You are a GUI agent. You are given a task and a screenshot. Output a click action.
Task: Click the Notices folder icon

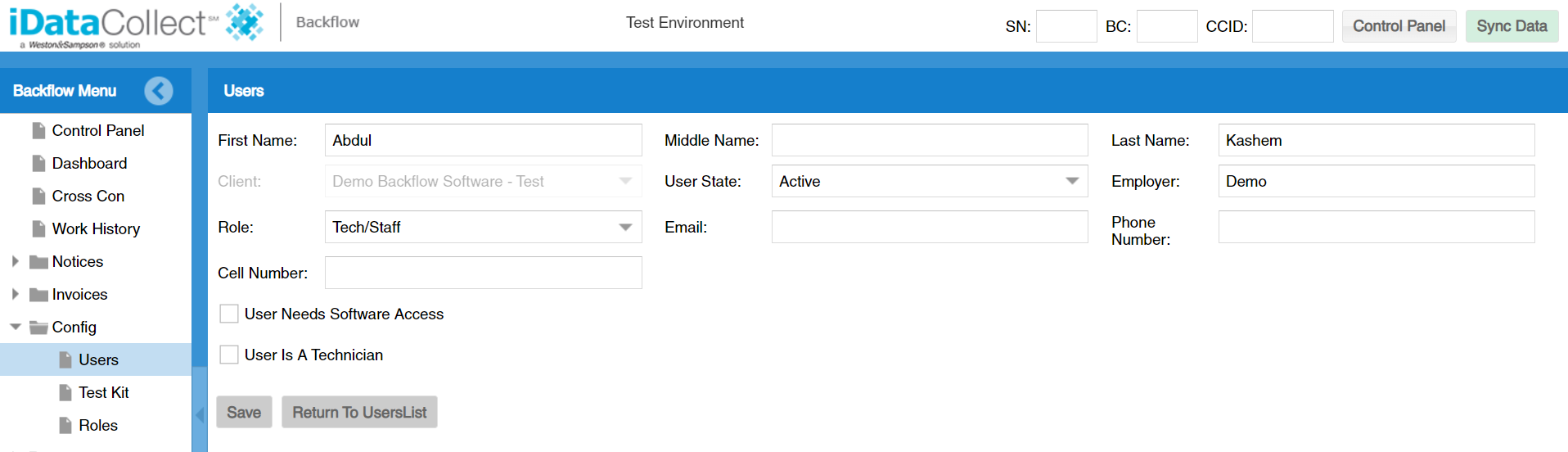tap(38, 262)
